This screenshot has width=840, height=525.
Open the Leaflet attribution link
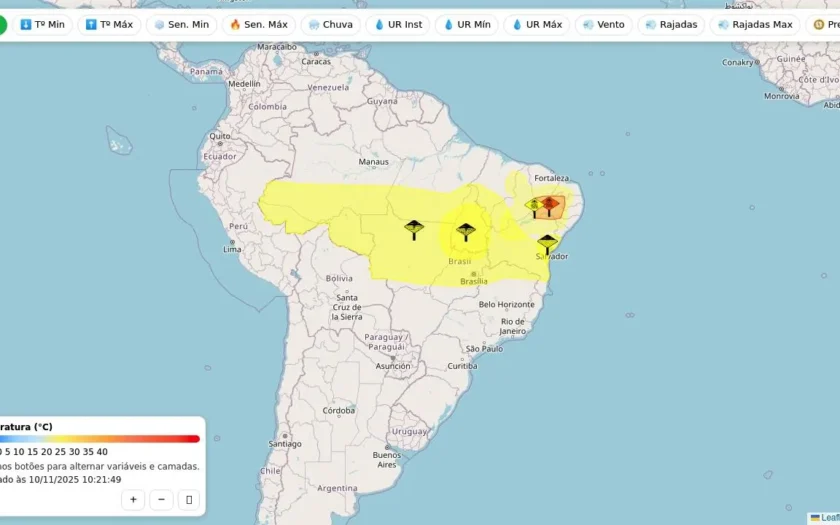coord(829,518)
